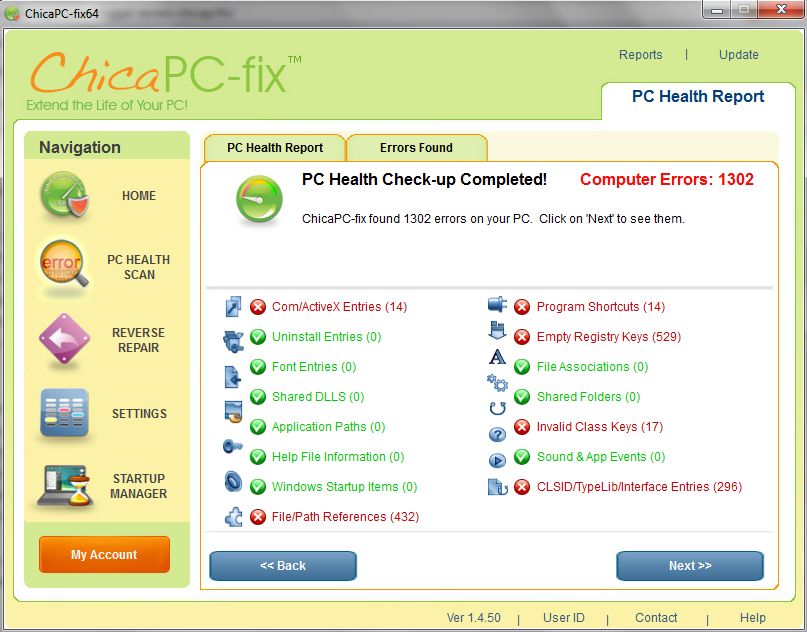Screen dimensions: 807x632
Task: Click the Sound & App Events (0) label
Action: pyautogui.click(x=601, y=457)
